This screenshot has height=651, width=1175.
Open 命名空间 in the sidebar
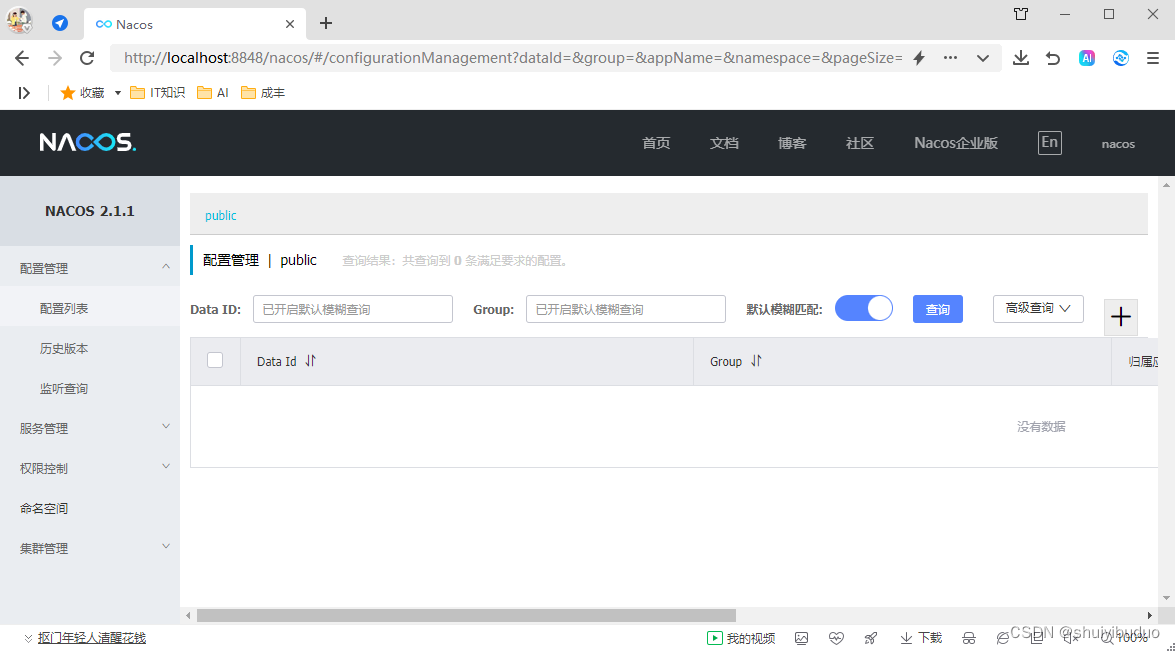click(90, 509)
